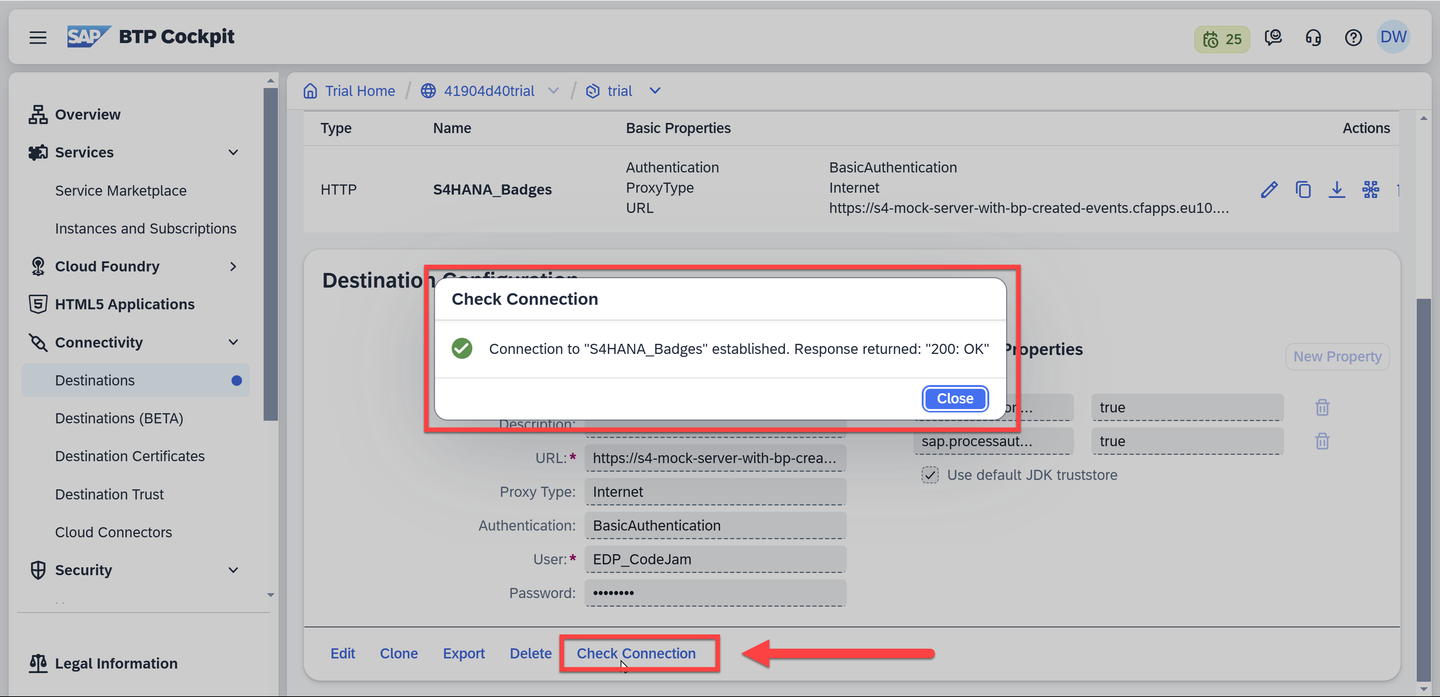Open the Legal Information link
The height and width of the screenshot is (697, 1440).
(116, 663)
